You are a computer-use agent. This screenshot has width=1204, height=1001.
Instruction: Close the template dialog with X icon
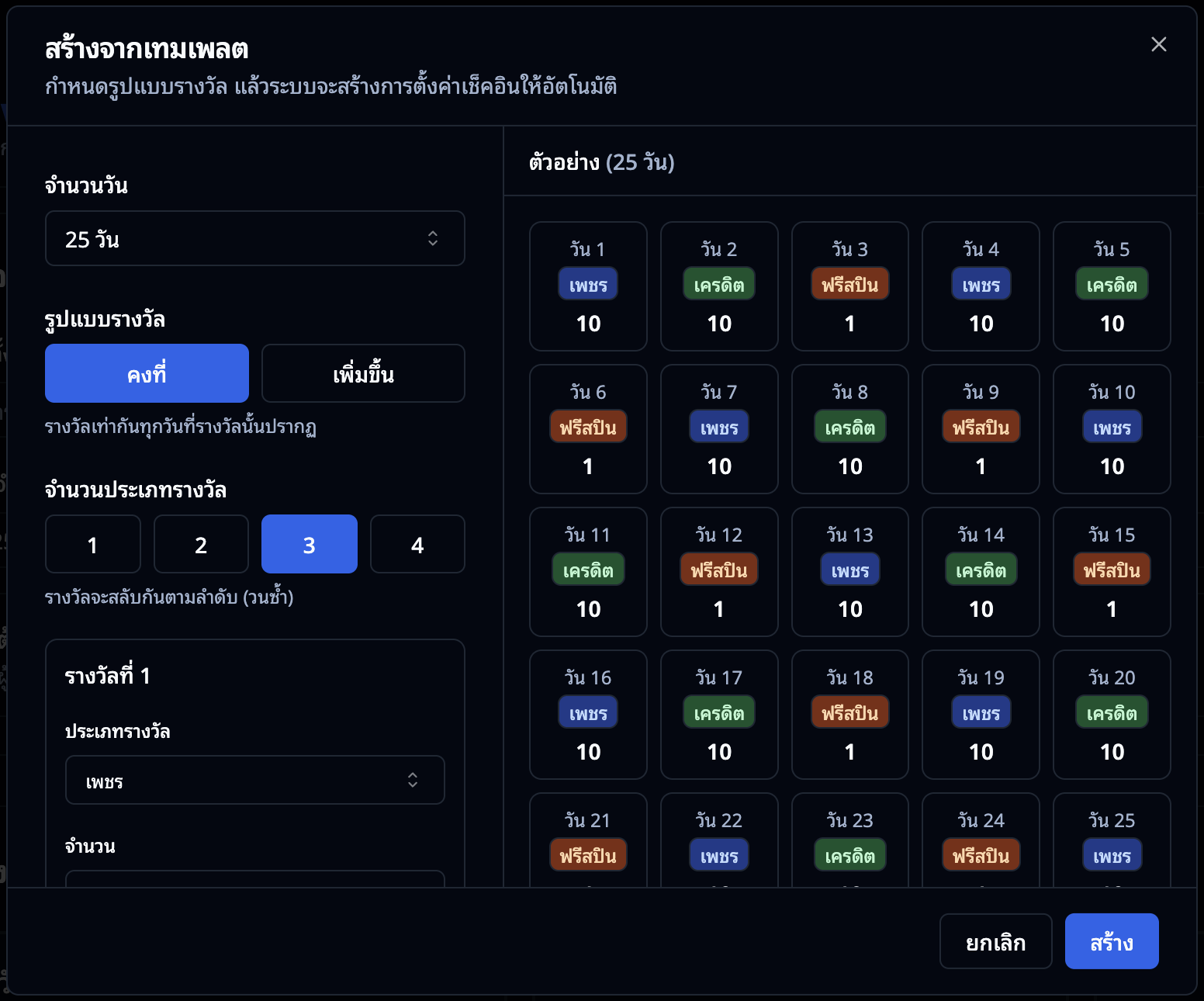click(x=1158, y=44)
